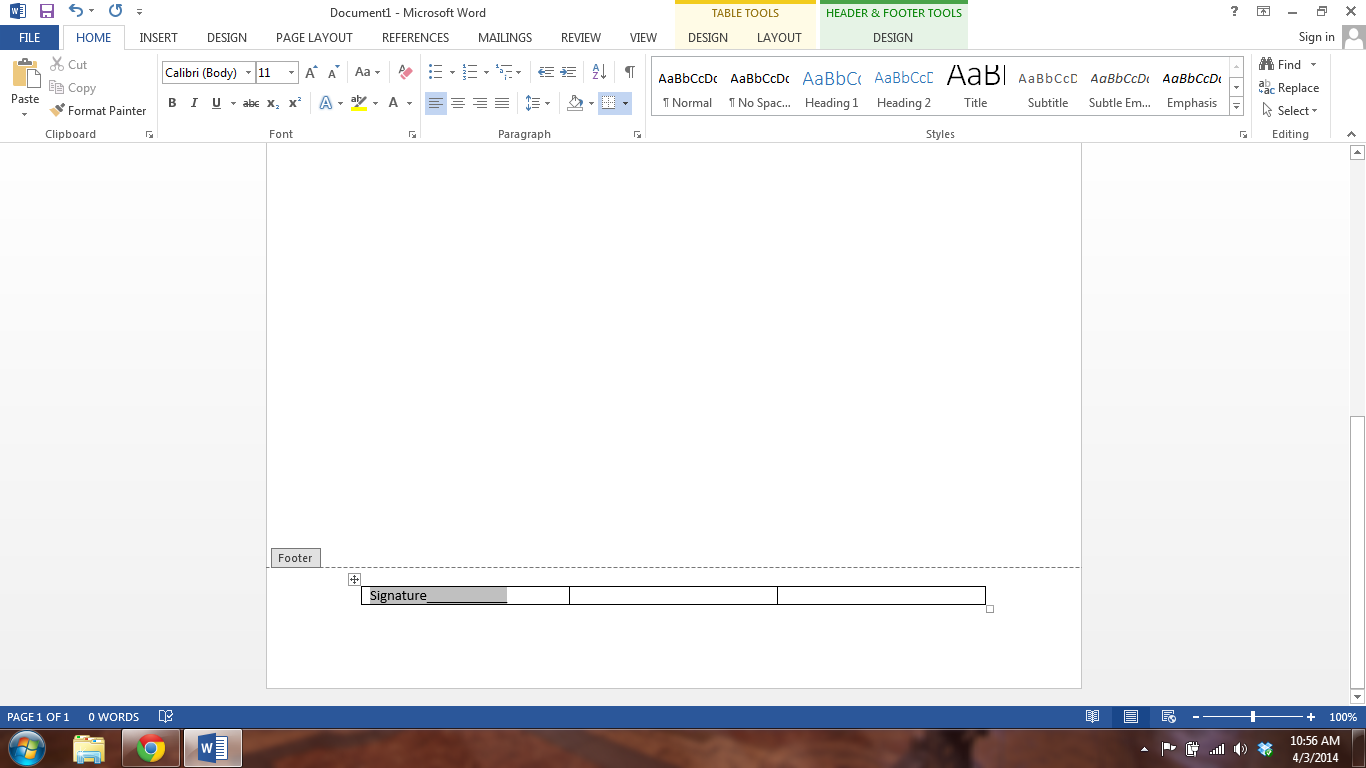This screenshot has height=768, width=1366.
Task: Open Word Help question mark
Action: (1235, 11)
